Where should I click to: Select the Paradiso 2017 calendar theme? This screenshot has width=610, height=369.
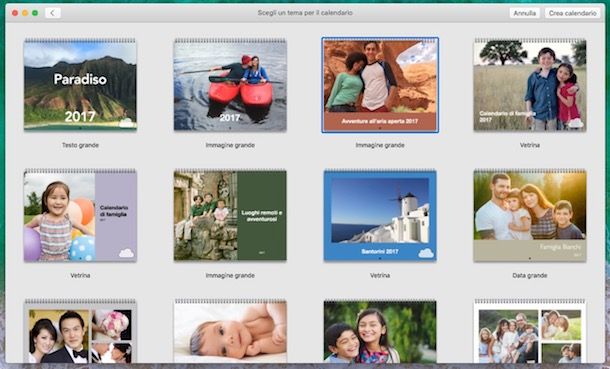point(80,84)
